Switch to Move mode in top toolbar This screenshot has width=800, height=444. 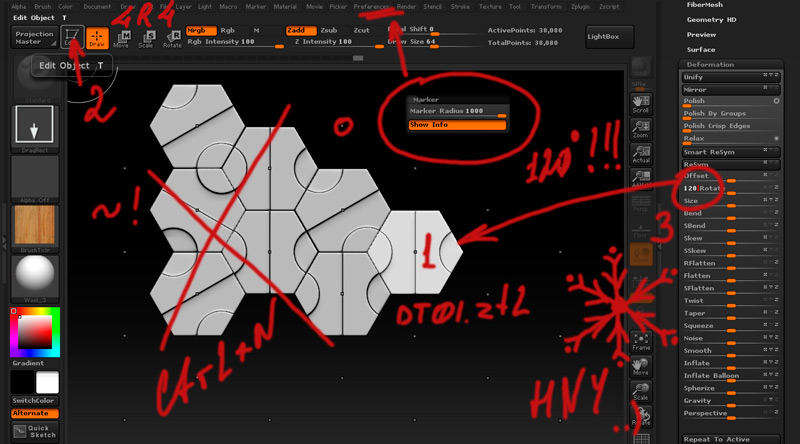click(x=121, y=39)
